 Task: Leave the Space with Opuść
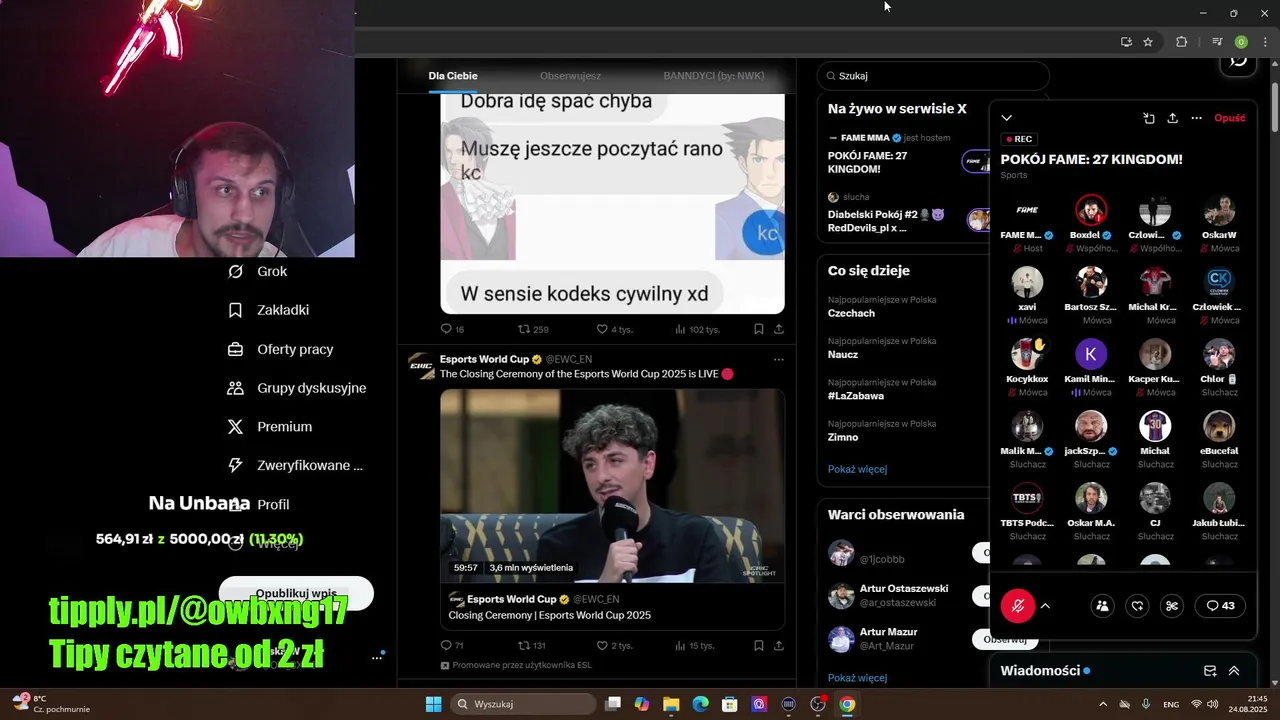(x=1229, y=118)
